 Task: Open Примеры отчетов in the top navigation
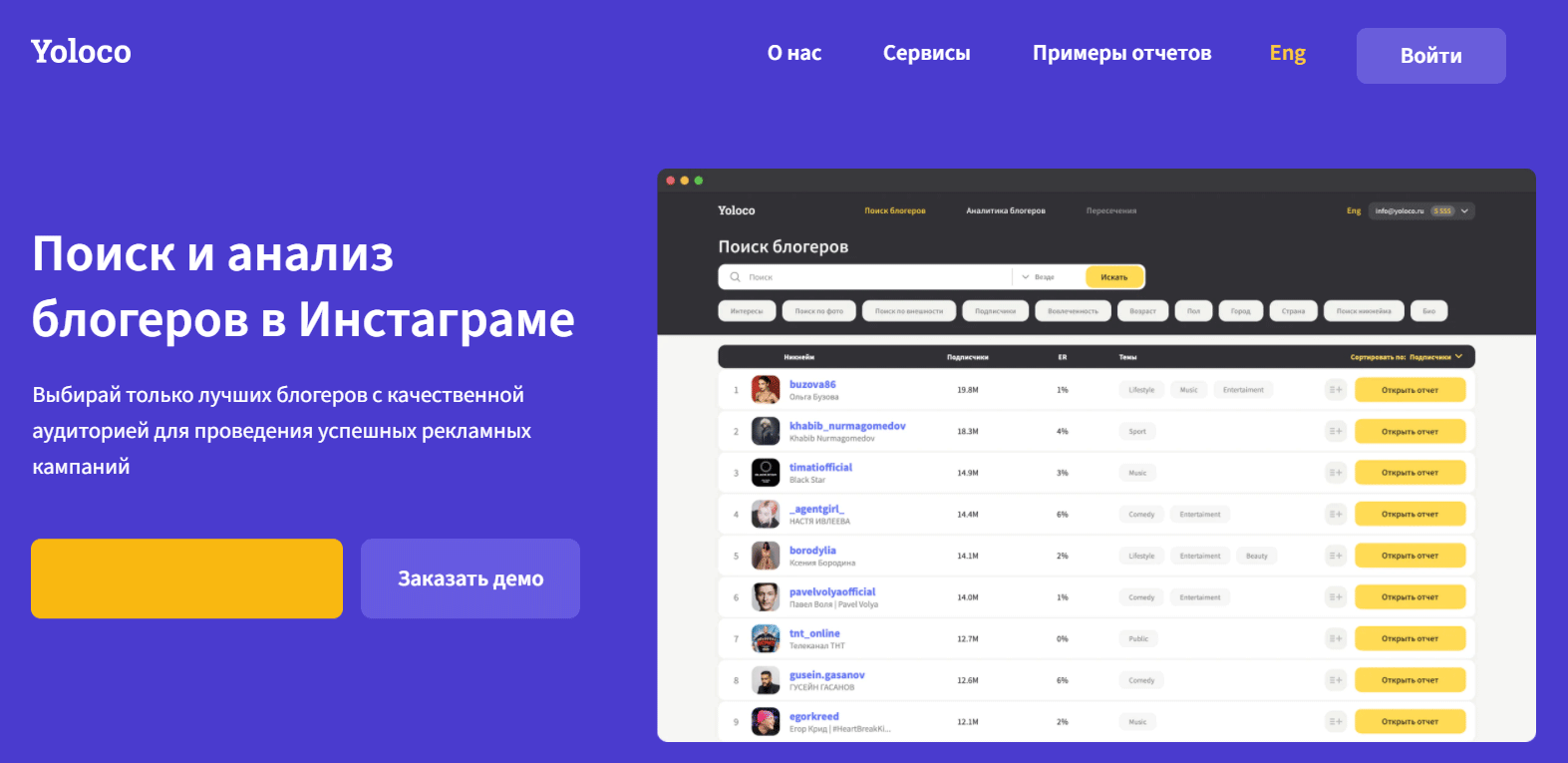[1121, 53]
